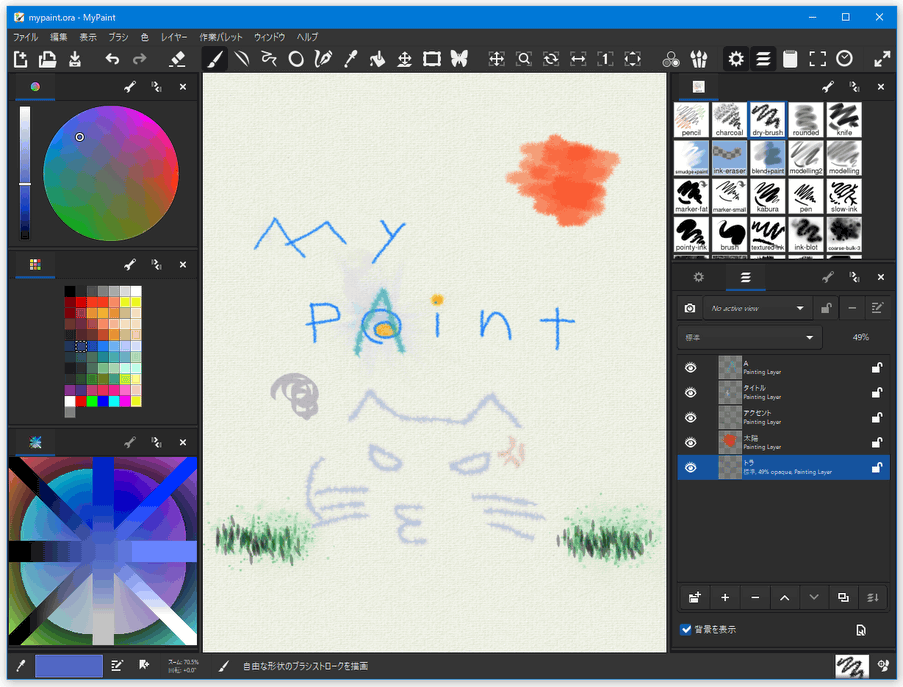
Task: Click the Fit View toolbar icon
Action: (632, 59)
